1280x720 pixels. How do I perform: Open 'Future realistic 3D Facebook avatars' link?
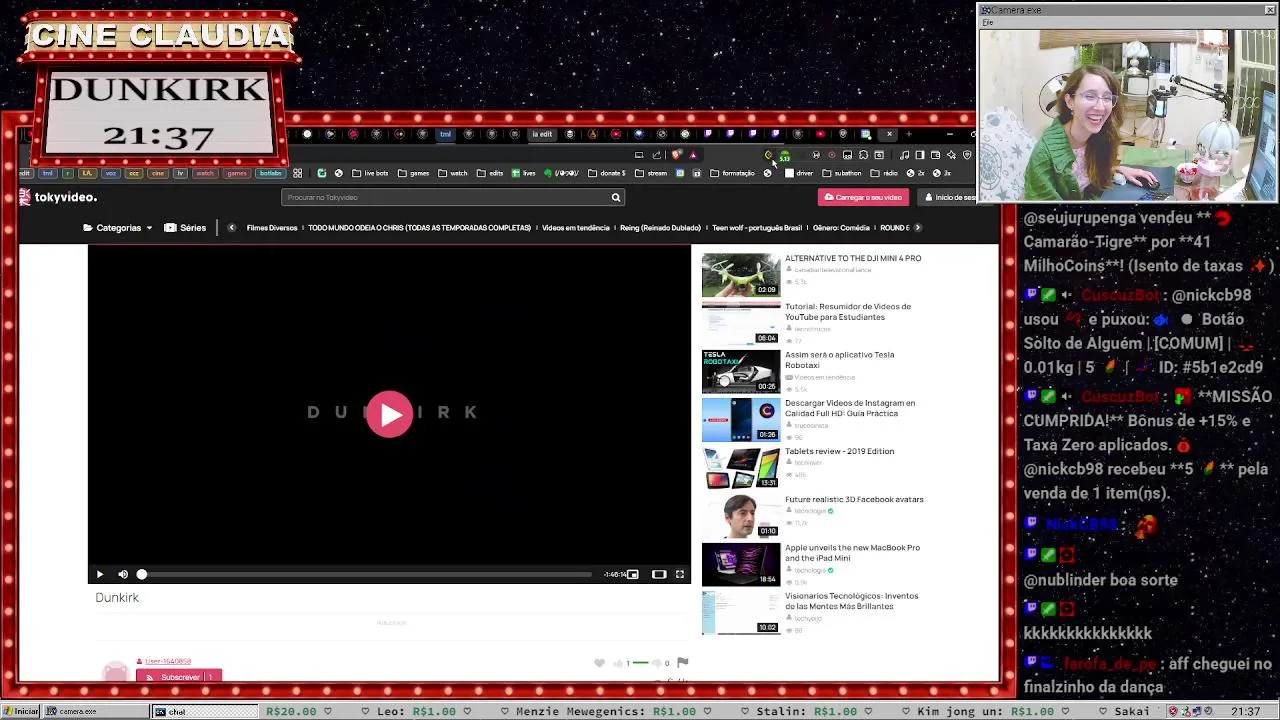pyautogui.click(x=854, y=499)
